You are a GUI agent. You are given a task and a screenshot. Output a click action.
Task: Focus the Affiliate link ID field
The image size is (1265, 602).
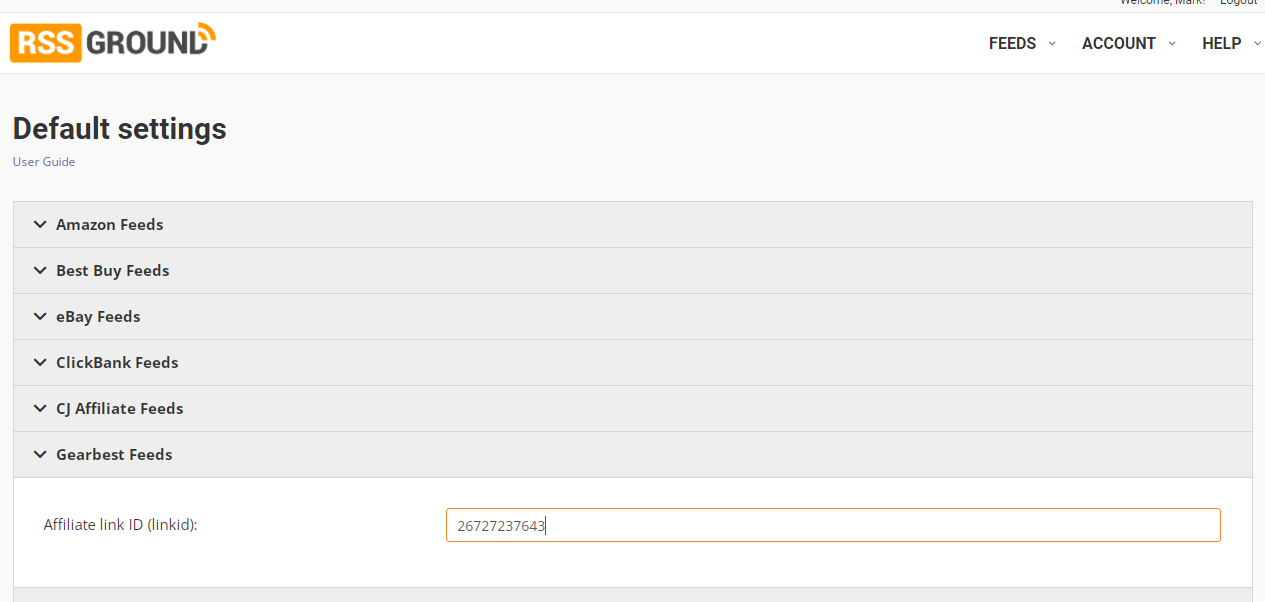(832, 526)
